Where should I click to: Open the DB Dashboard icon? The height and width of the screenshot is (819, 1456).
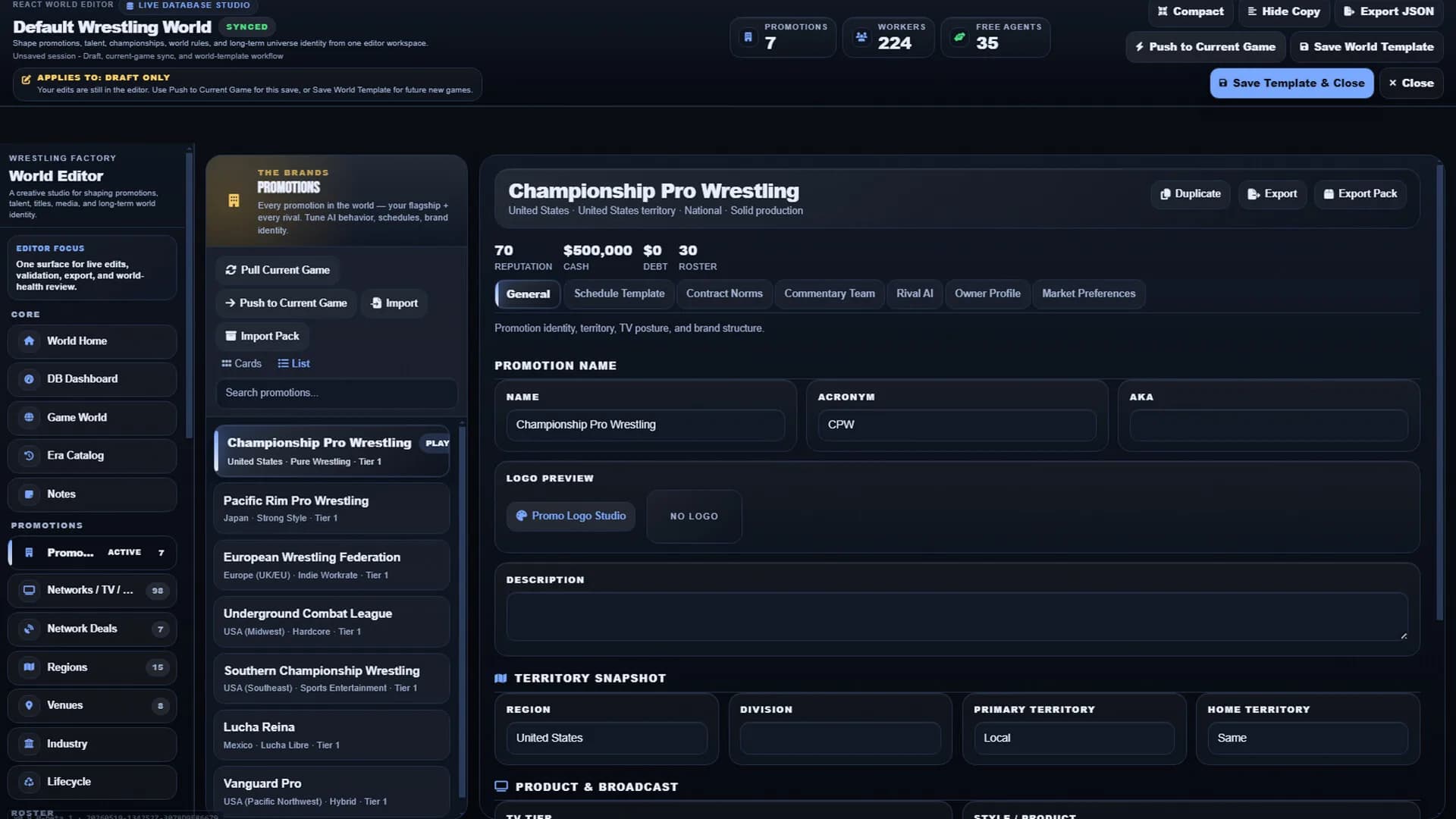29,379
